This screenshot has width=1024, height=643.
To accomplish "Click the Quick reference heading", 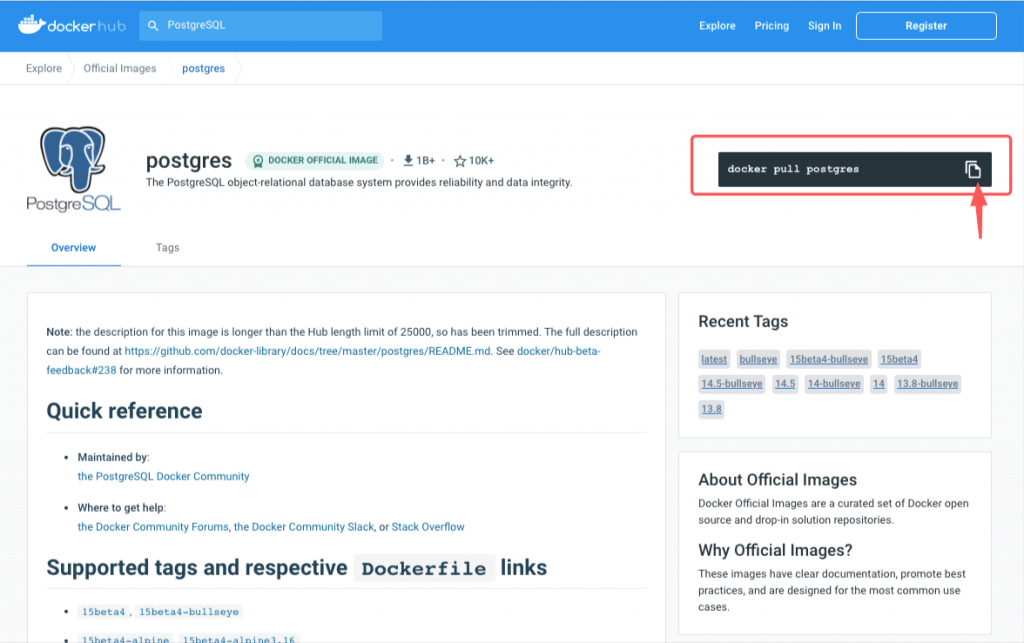I will click(x=124, y=411).
